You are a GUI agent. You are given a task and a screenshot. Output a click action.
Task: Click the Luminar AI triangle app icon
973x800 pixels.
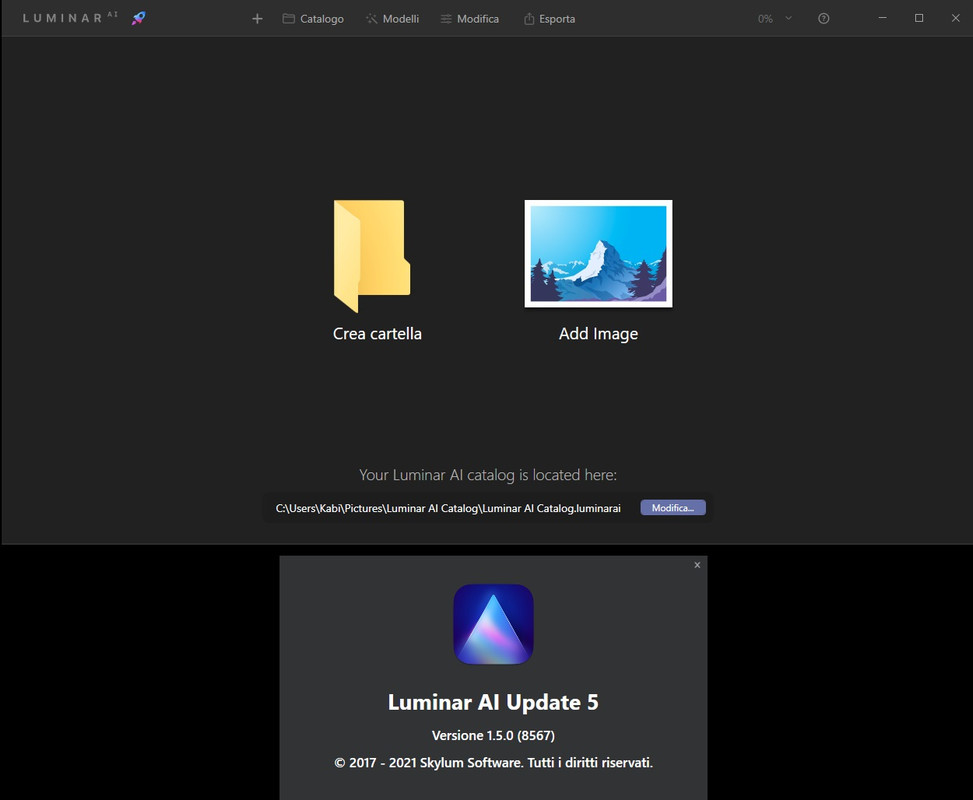pyautogui.click(x=493, y=624)
